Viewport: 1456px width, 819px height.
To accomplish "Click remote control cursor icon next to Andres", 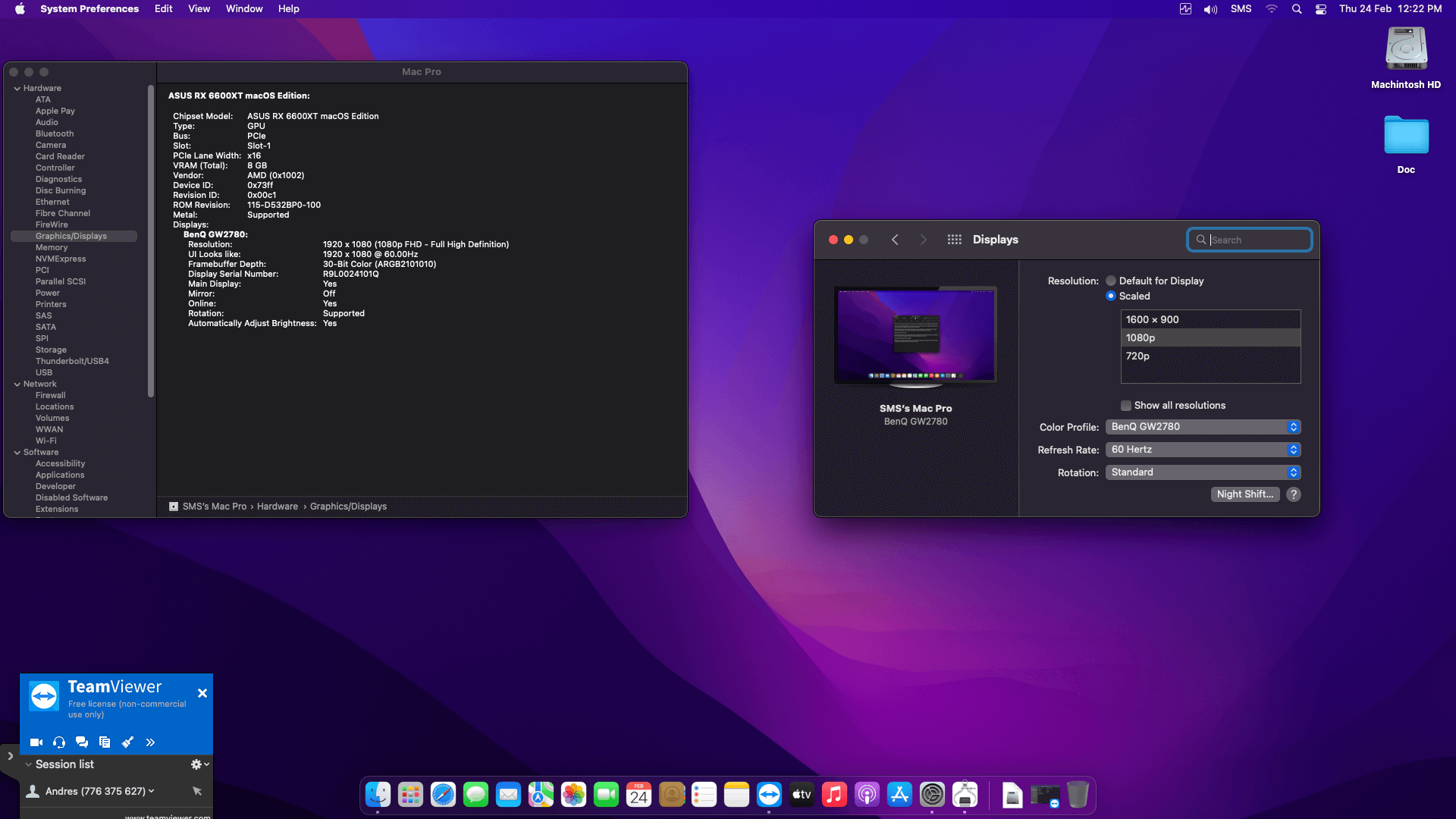I will coord(197,791).
